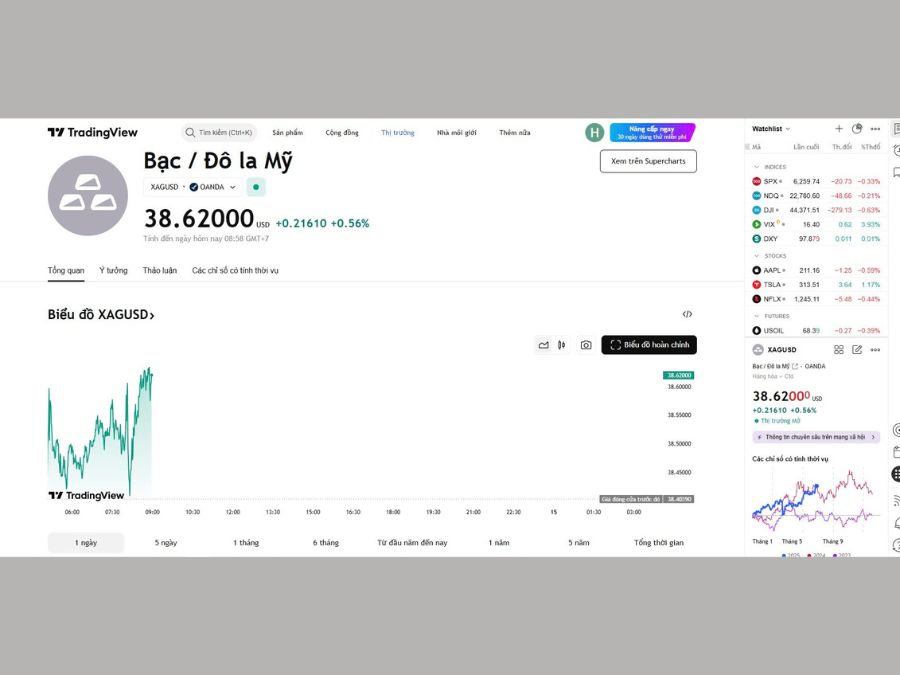Add a symbol with Watchlist plus icon

[839, 129]
